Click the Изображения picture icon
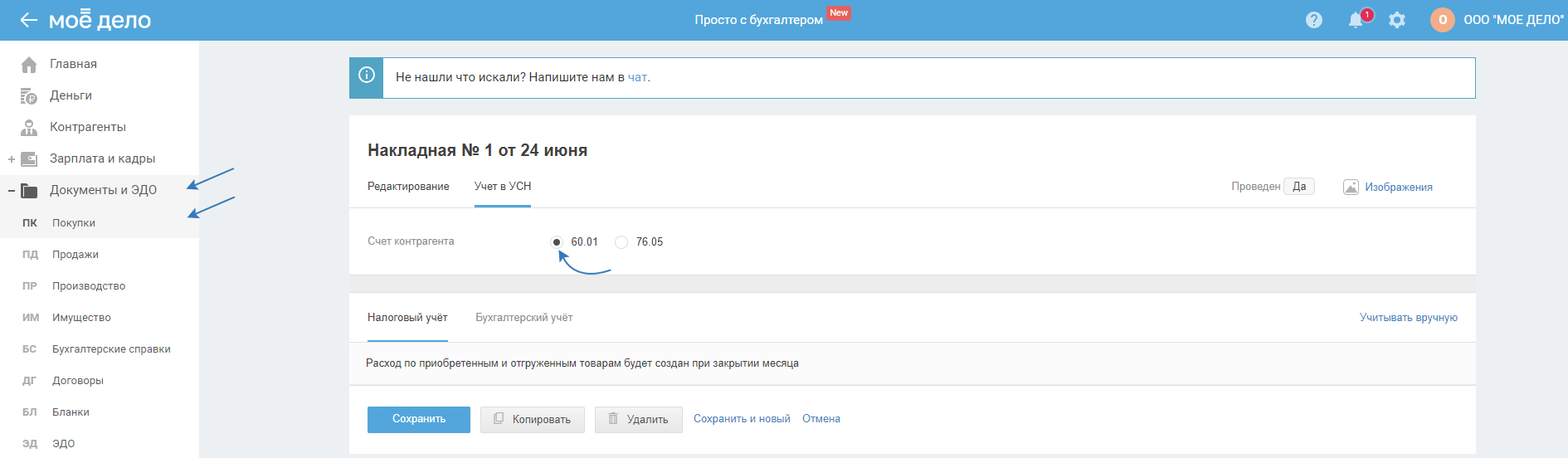This screenshot has width=1568, height=458. tap(1351, 187)
